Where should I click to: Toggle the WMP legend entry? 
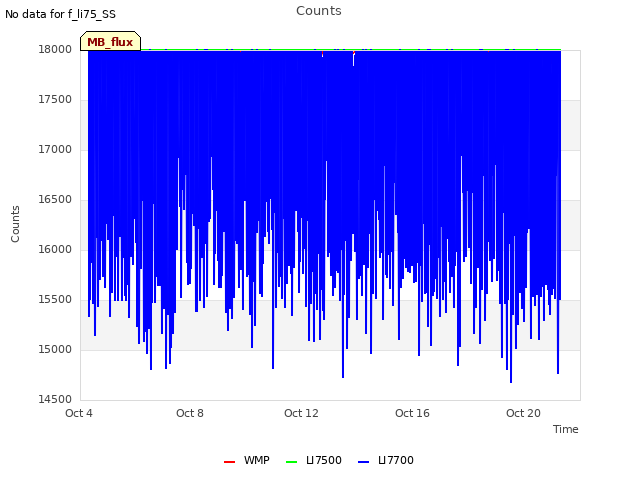click(247, 460)
